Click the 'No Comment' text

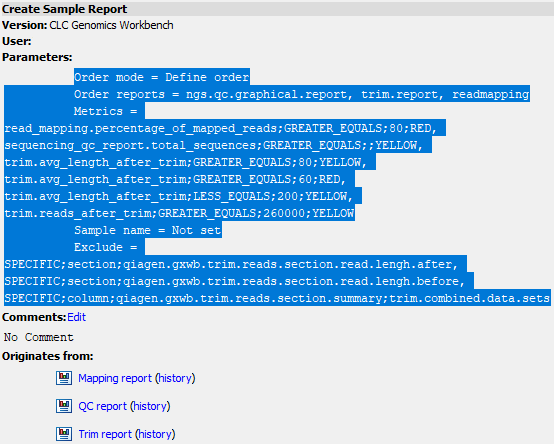[39, 337]
